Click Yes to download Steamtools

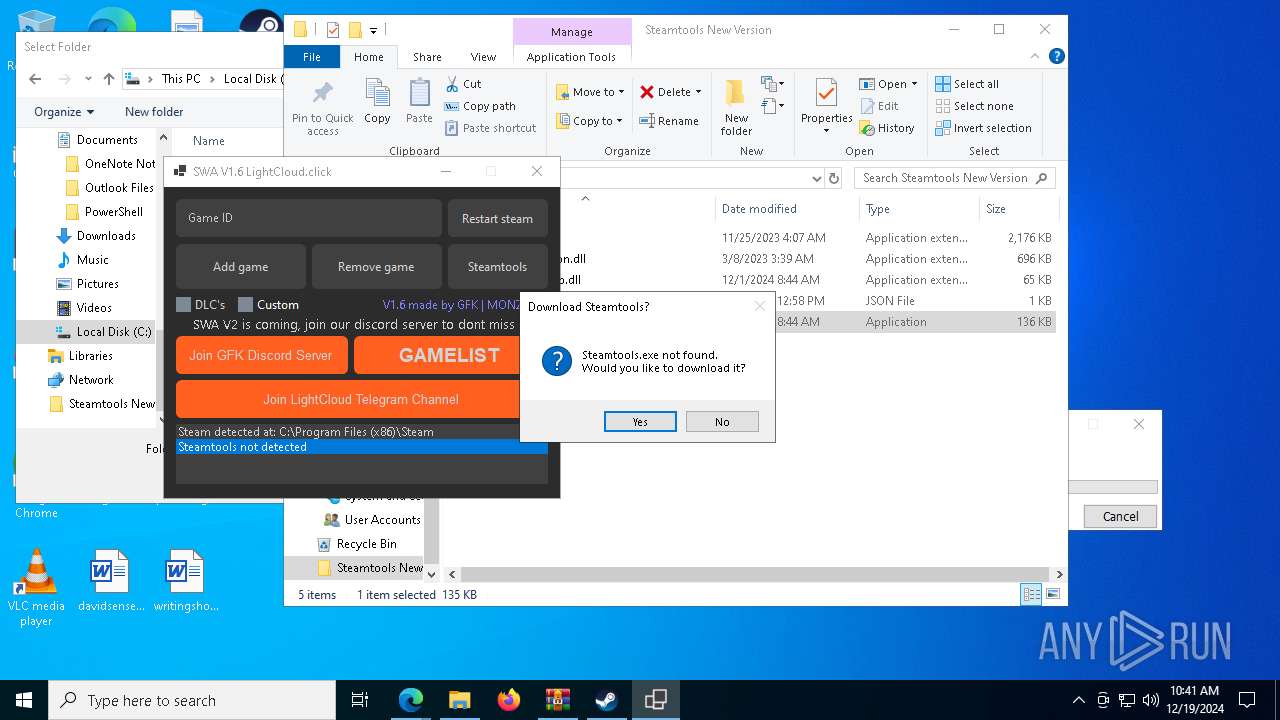640,422
